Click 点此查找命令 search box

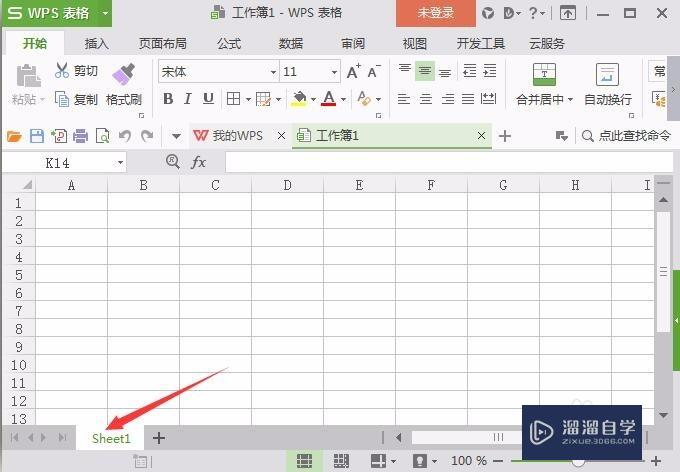pyautogui.click(x=626, y=136)
